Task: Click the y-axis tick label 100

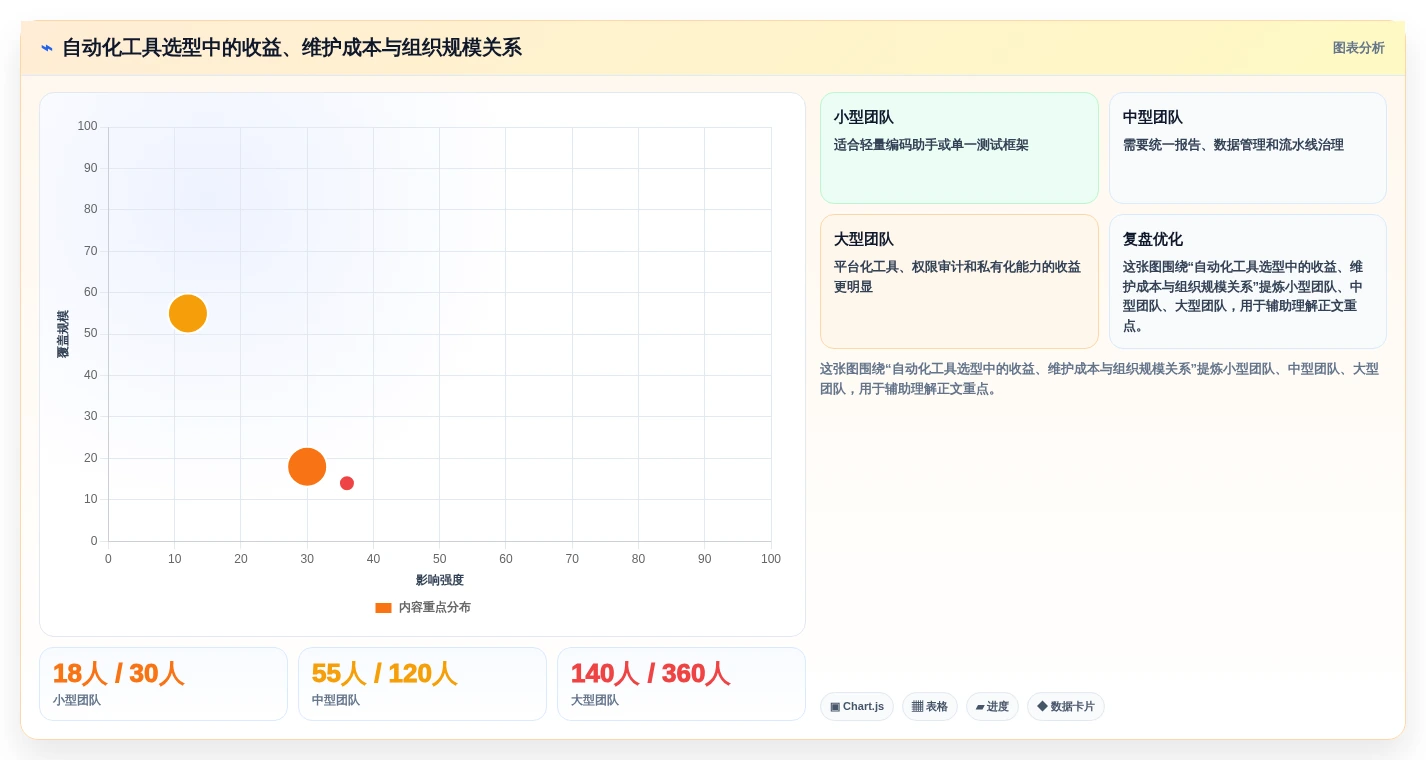Action: [x=88, y=126]
